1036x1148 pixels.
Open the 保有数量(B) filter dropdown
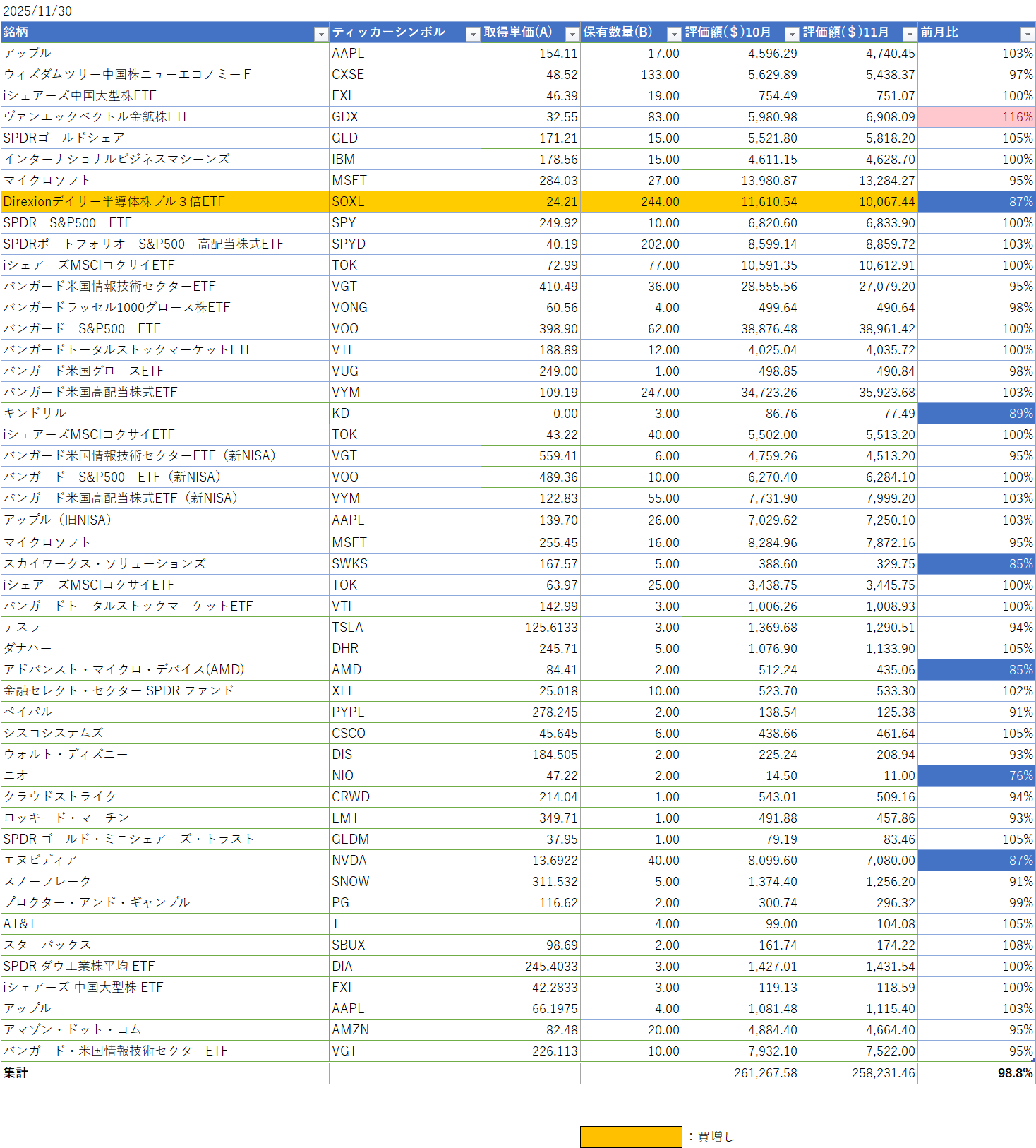pyautogui.click(x=674, y=34)
